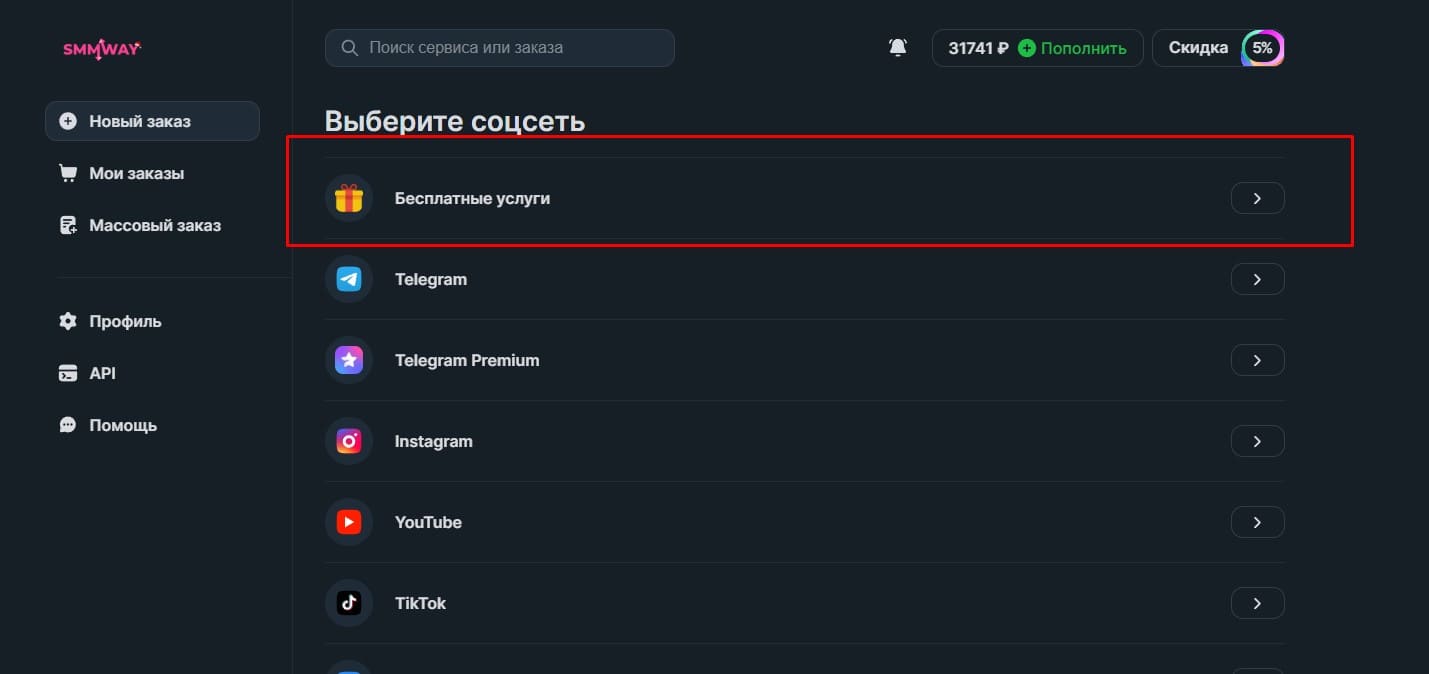
Task: Select the Instagram label text
Action: 434,441
